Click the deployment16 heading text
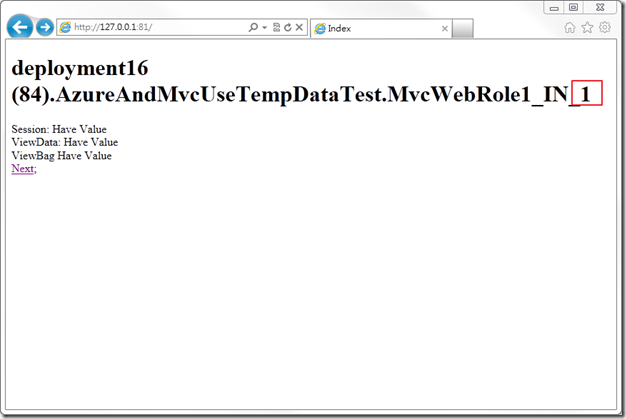The image size is (626, 419). 80,68
